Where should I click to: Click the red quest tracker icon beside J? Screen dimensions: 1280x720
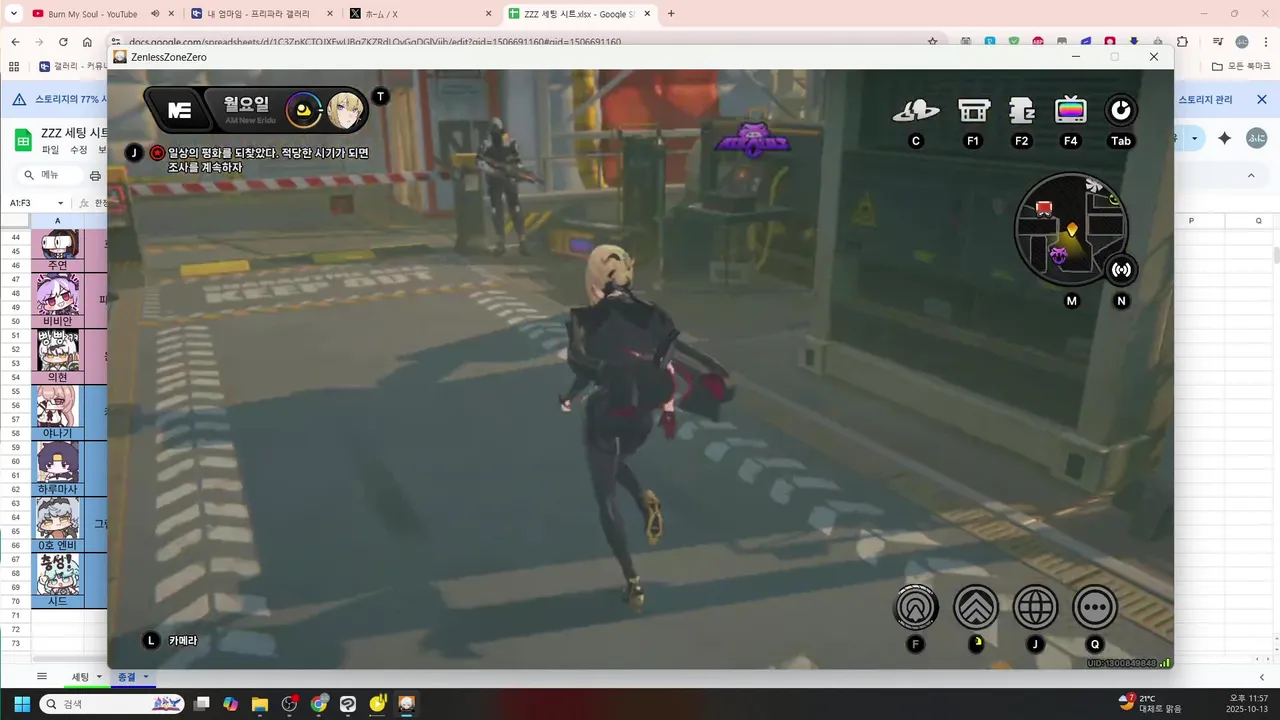pos(157,153)
